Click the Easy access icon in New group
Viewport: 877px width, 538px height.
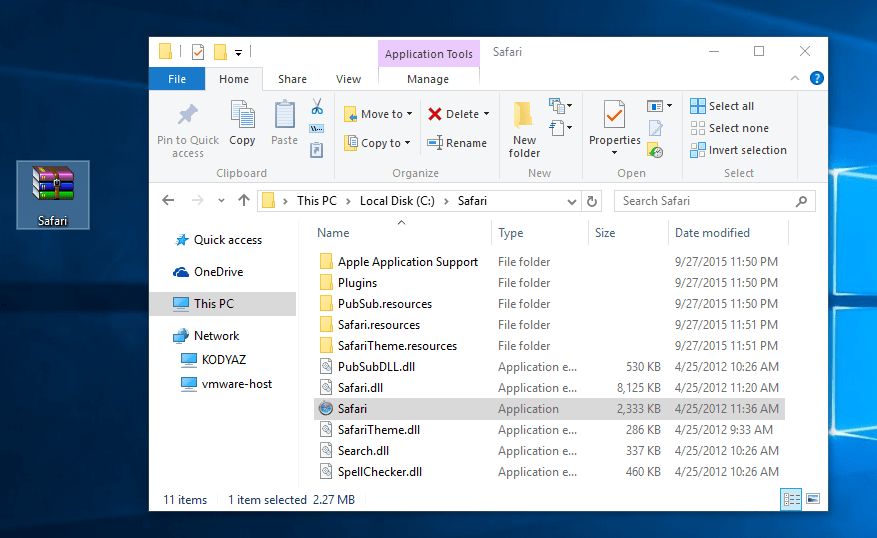tap(560, 128)
